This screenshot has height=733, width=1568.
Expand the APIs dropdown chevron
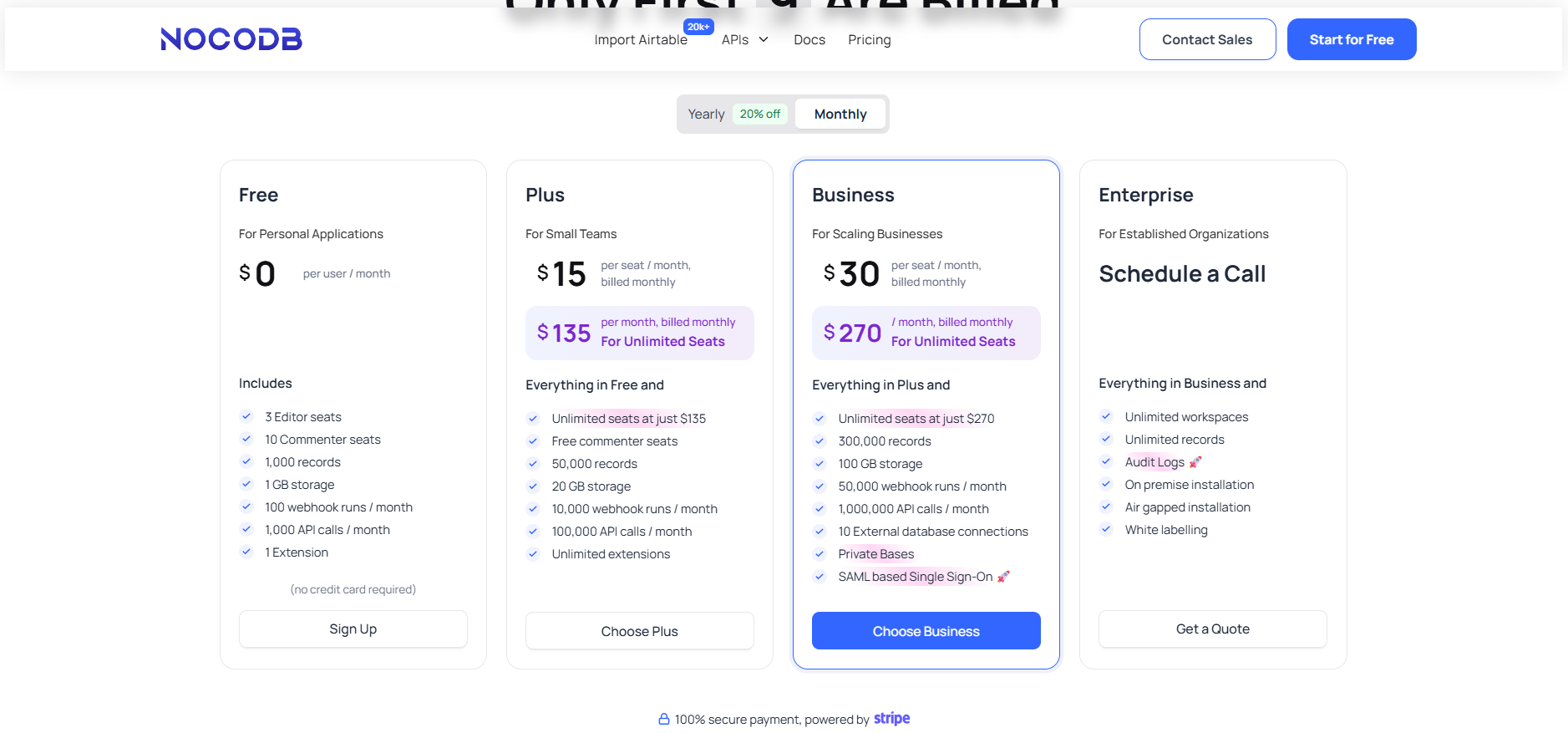click(764, 39)
